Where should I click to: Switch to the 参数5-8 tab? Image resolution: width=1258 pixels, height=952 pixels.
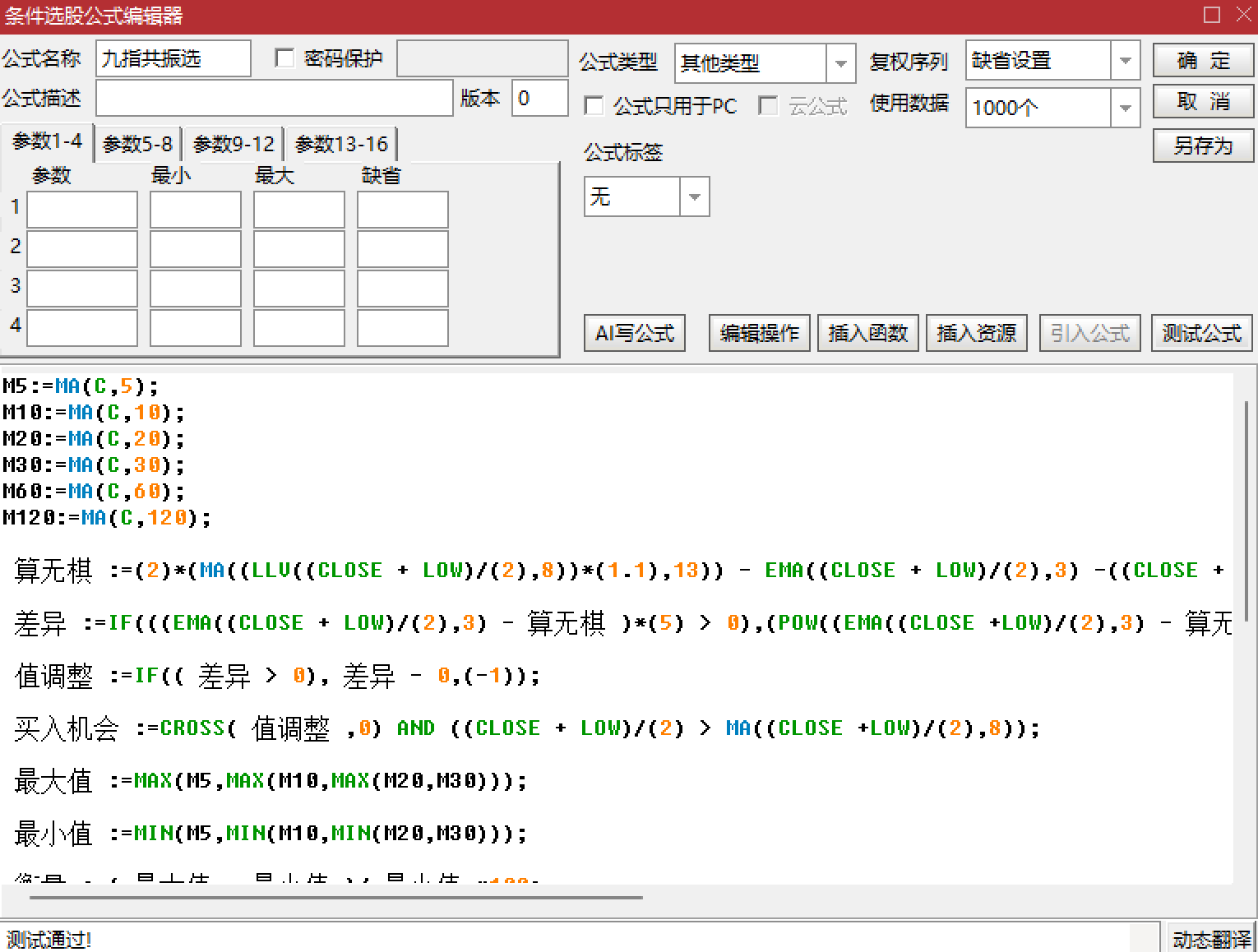point(138,145)
